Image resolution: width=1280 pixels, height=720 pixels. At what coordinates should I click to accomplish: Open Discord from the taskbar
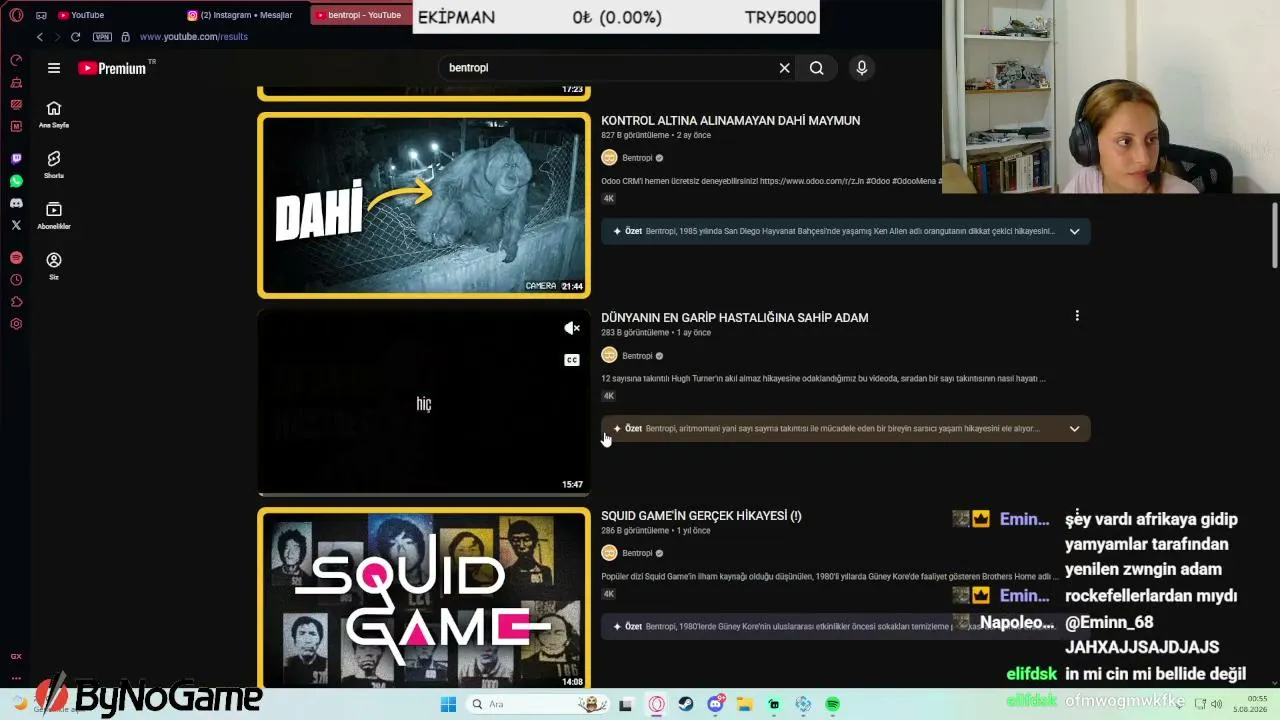[x=716, y=704]
